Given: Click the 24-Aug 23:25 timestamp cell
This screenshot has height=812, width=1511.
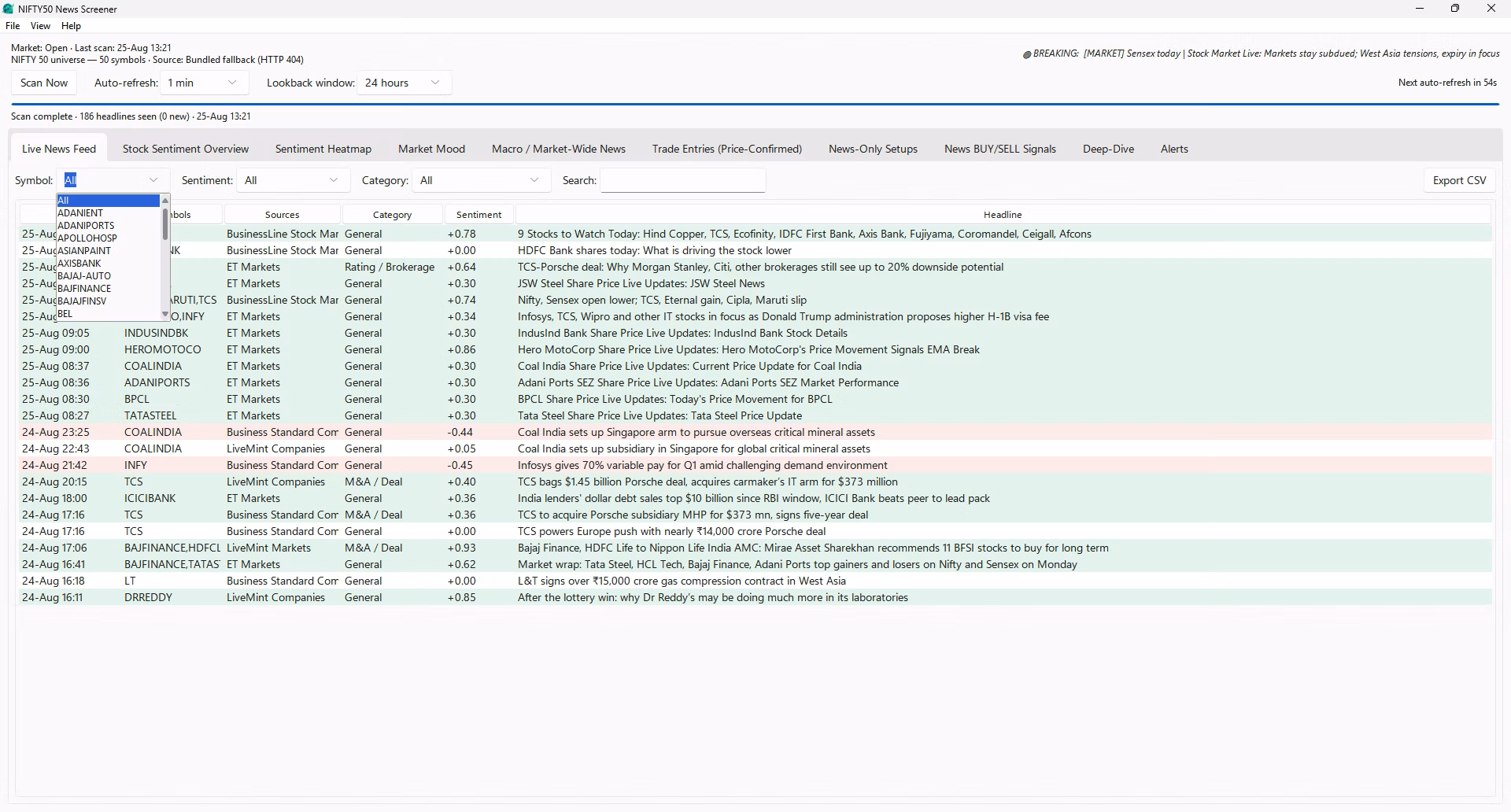Looking at the screenshot, I should point(55,432).
